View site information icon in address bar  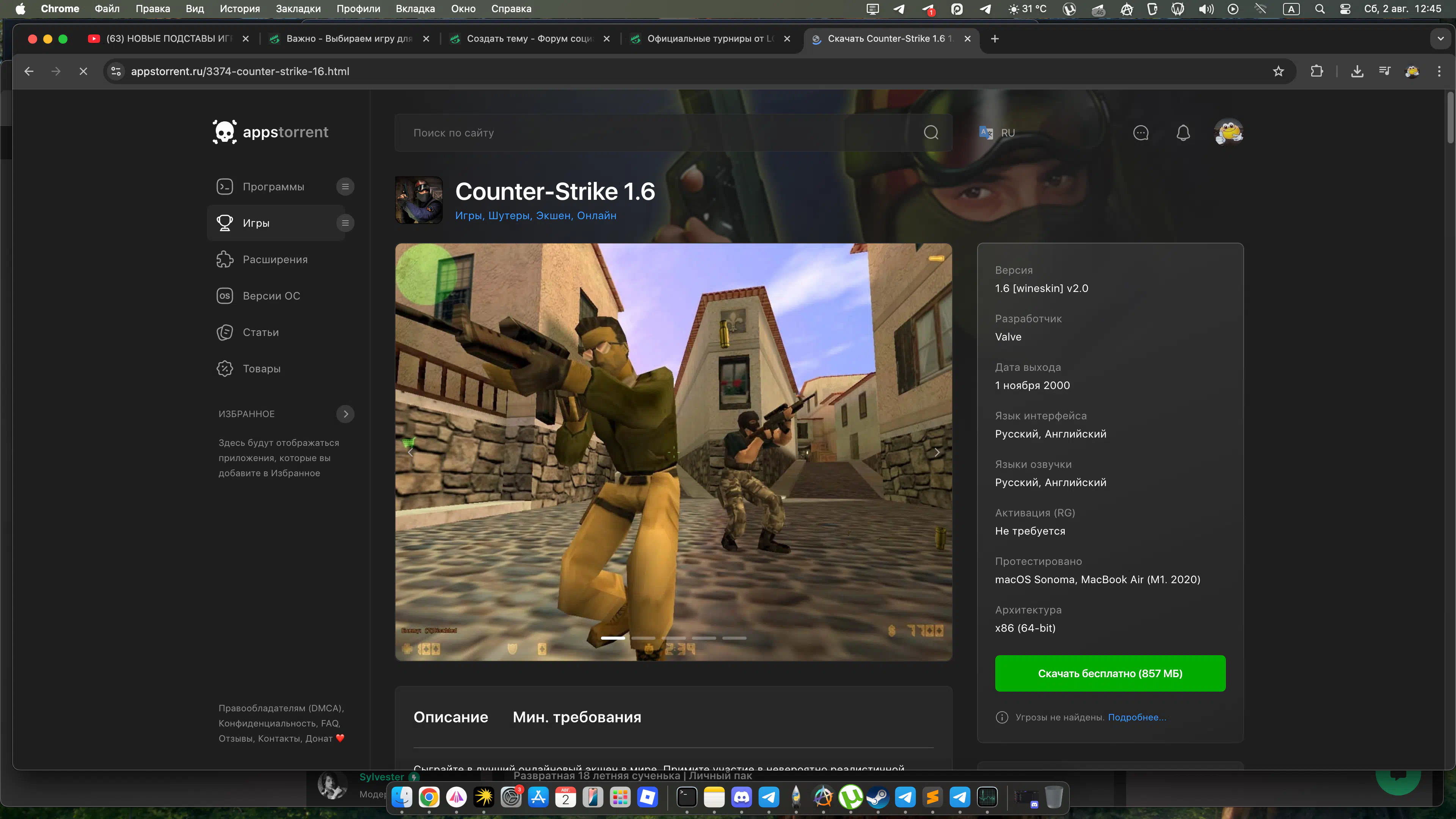click(x=116, y=71)
